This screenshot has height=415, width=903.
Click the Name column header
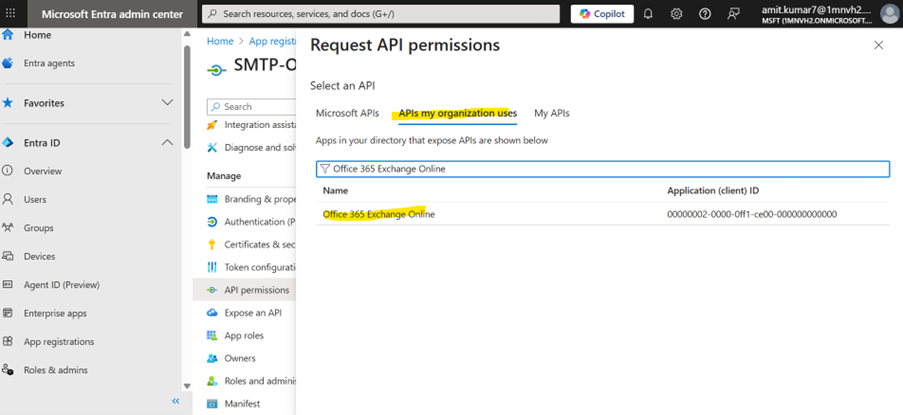point(335,191)
